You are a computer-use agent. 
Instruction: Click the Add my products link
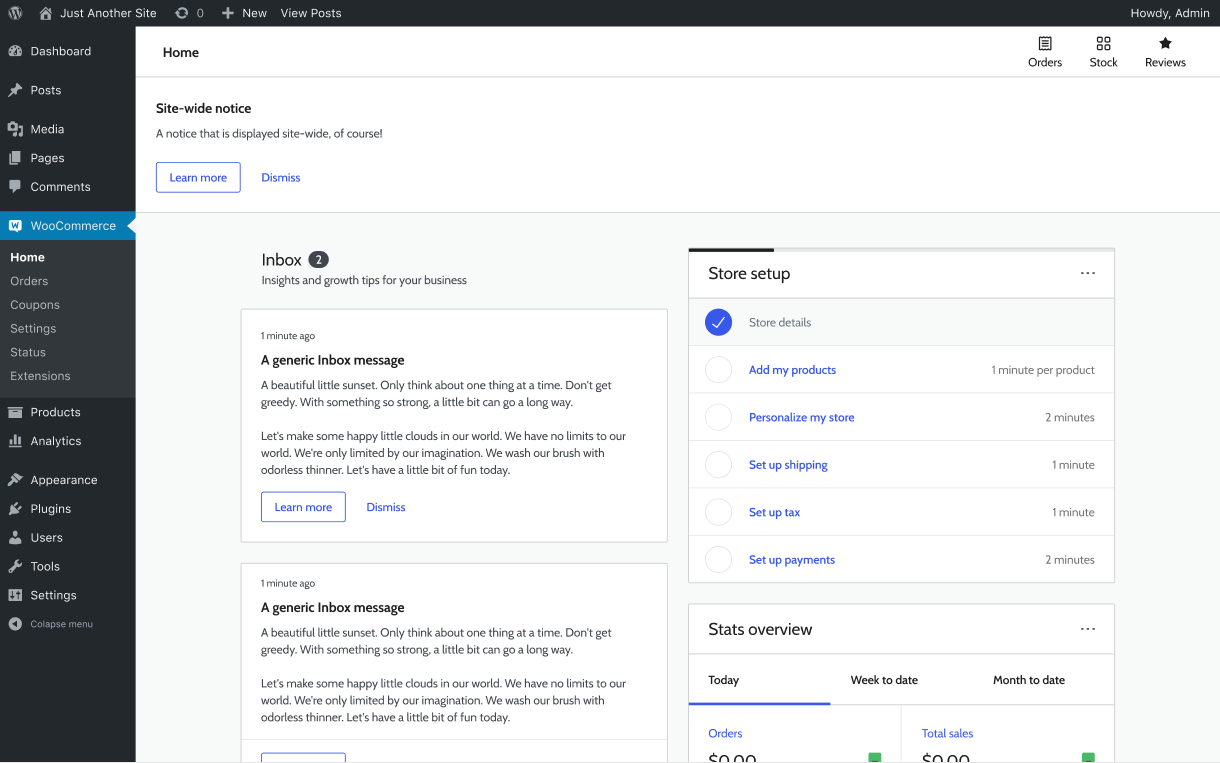click(x=792, y=370)
